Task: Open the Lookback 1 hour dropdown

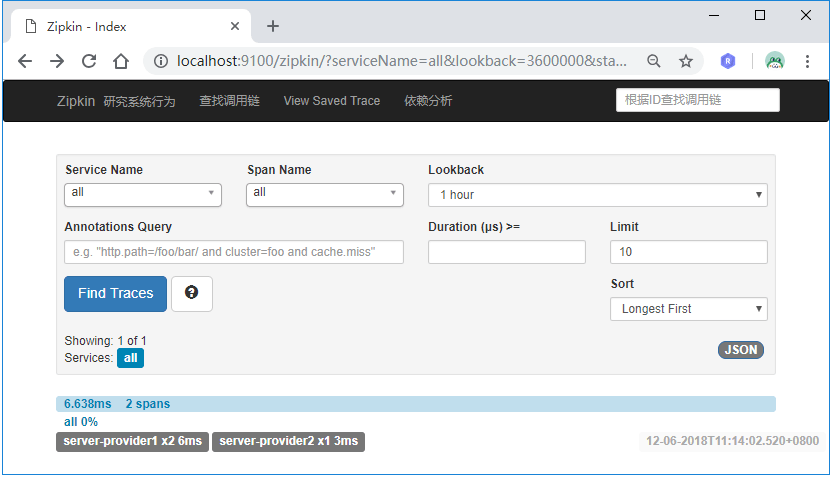Action: pos(597,195)
